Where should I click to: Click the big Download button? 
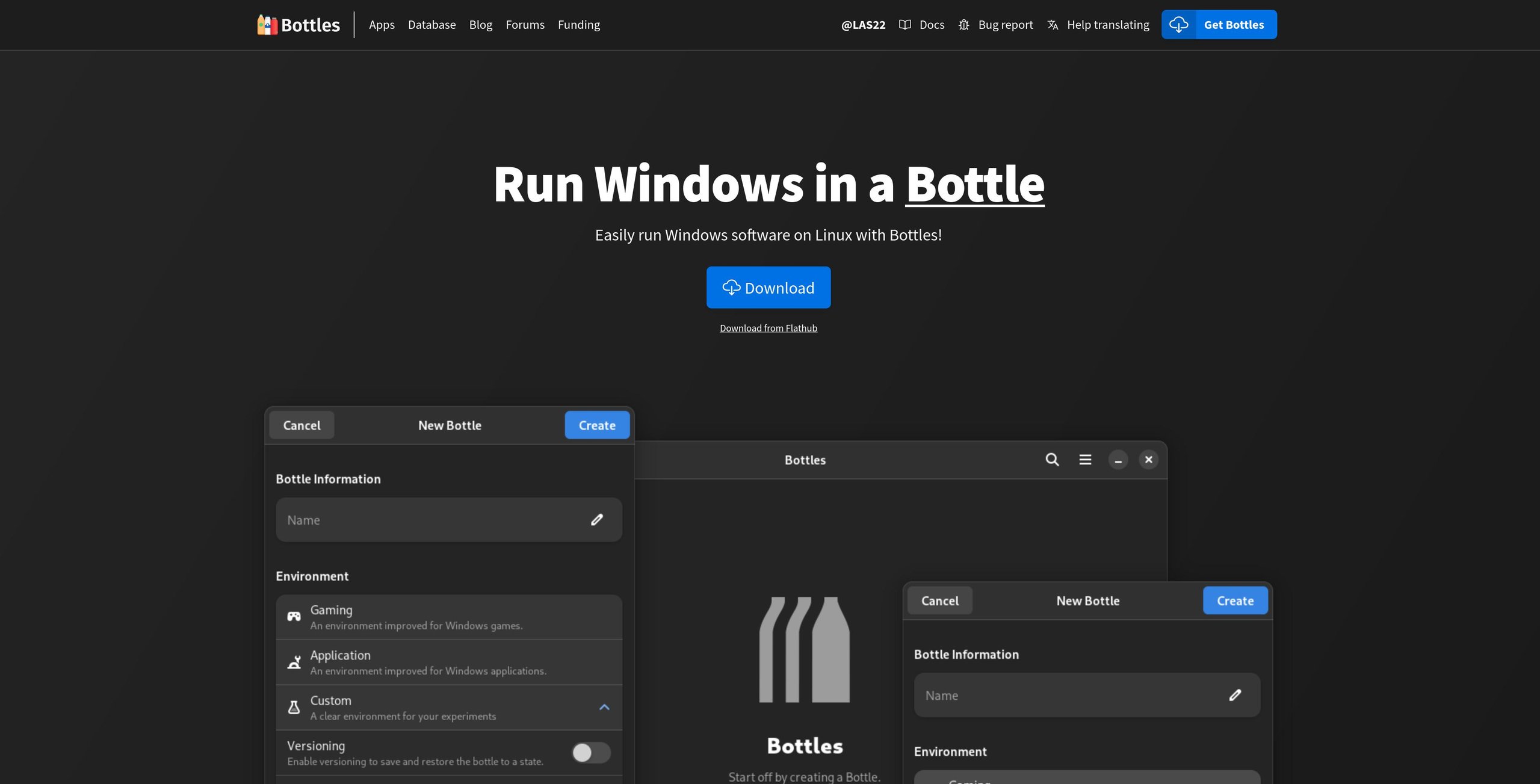(768, 288)
